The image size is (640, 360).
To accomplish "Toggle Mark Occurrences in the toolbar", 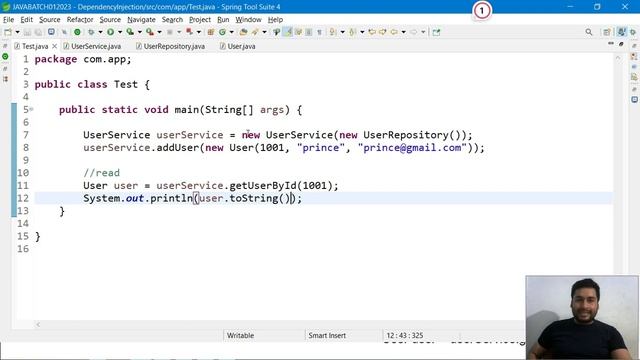I will point(288,32).
